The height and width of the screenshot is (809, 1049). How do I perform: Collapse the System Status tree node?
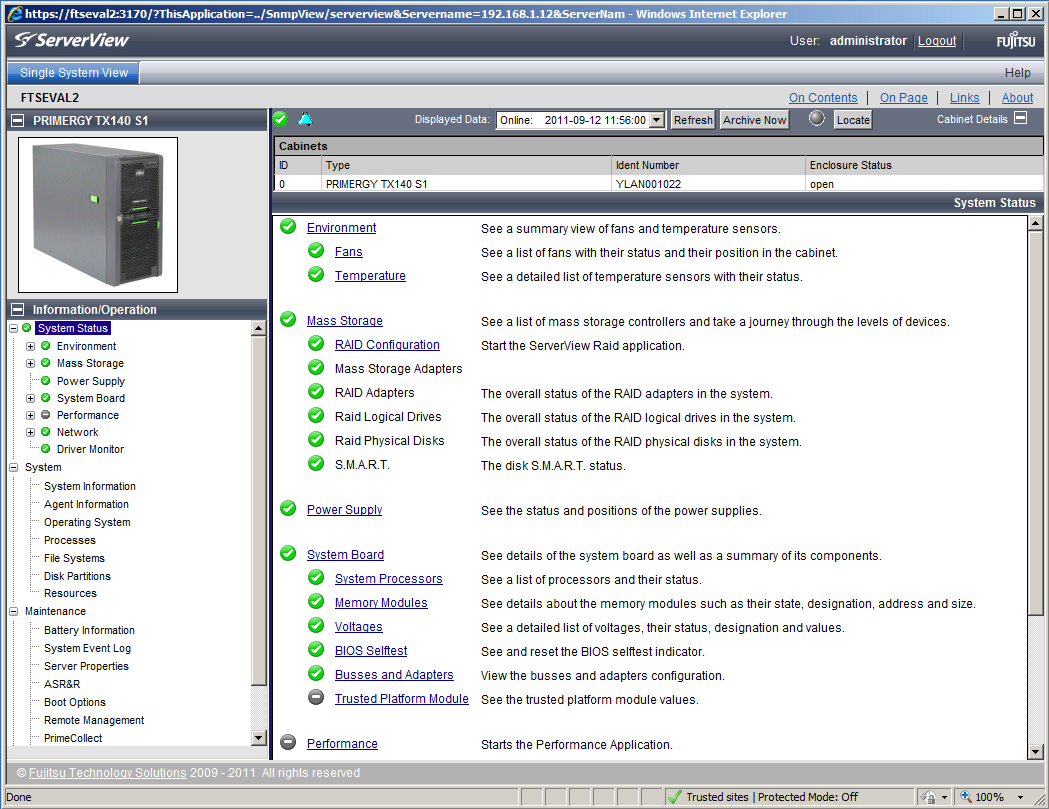click(13, 328)
